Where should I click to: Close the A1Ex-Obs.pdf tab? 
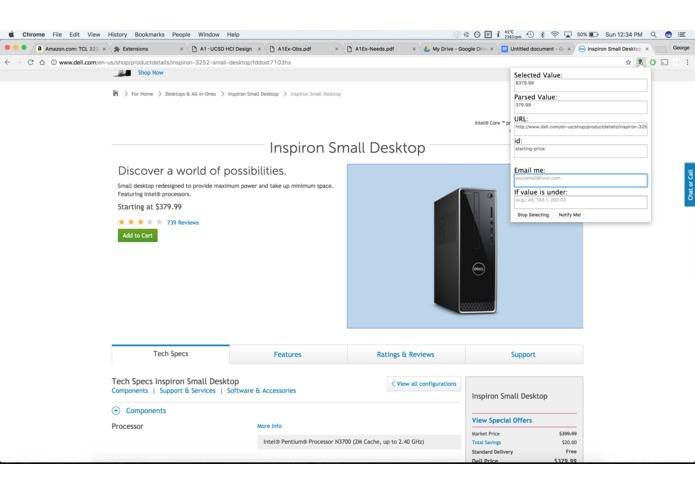click(336, 49)
